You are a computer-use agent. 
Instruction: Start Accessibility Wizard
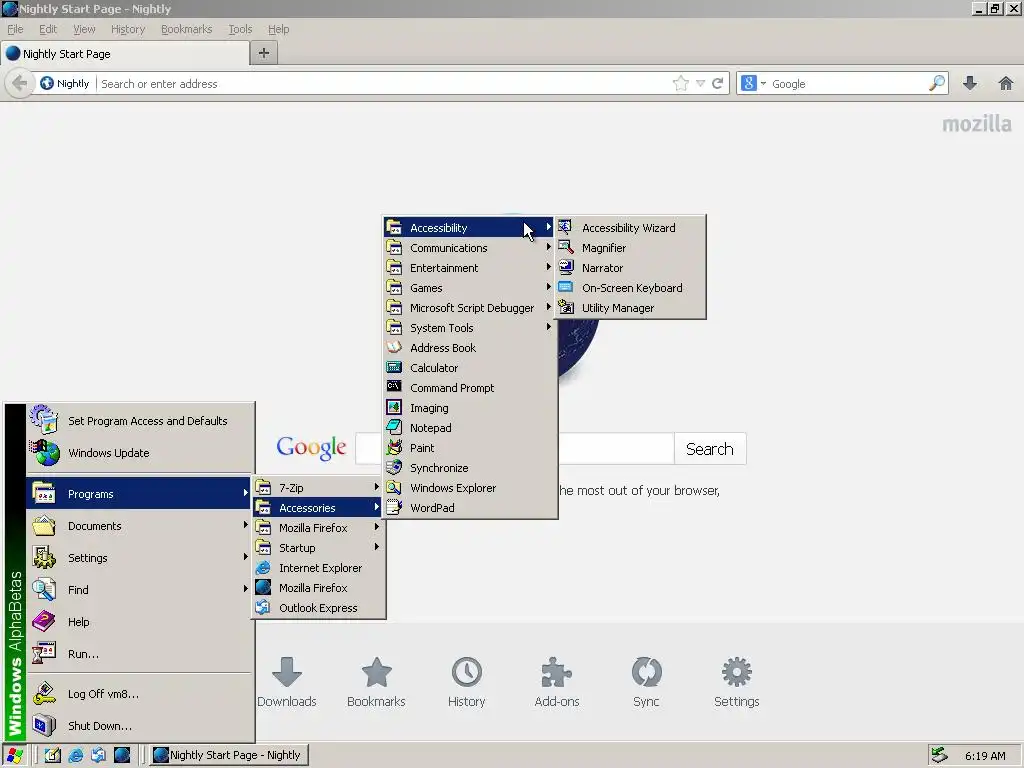pyautogui.click(x=631, y=228)
